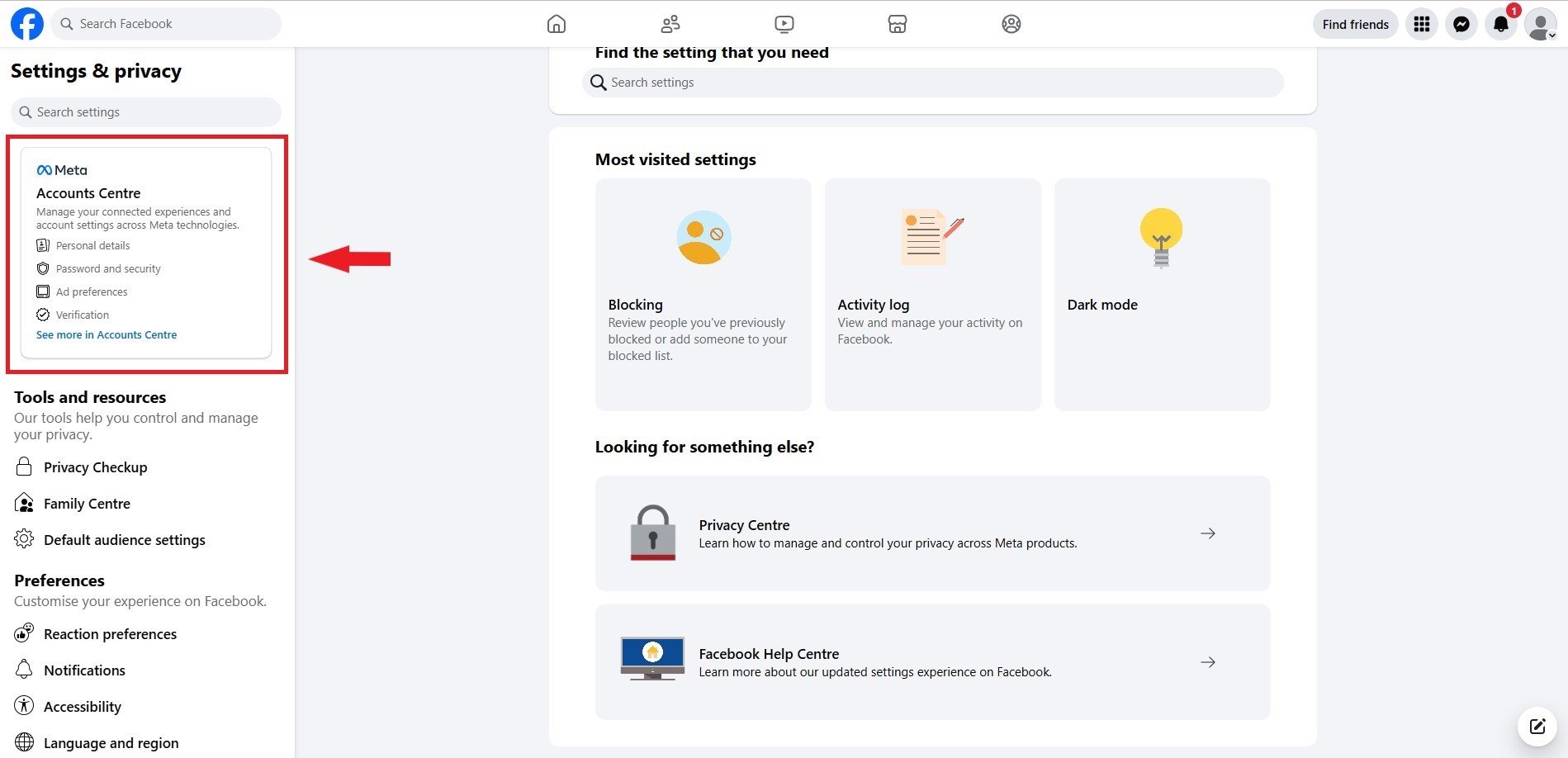
Task: Open the profile account avatar menu
Action: (x=1541, y=24)
